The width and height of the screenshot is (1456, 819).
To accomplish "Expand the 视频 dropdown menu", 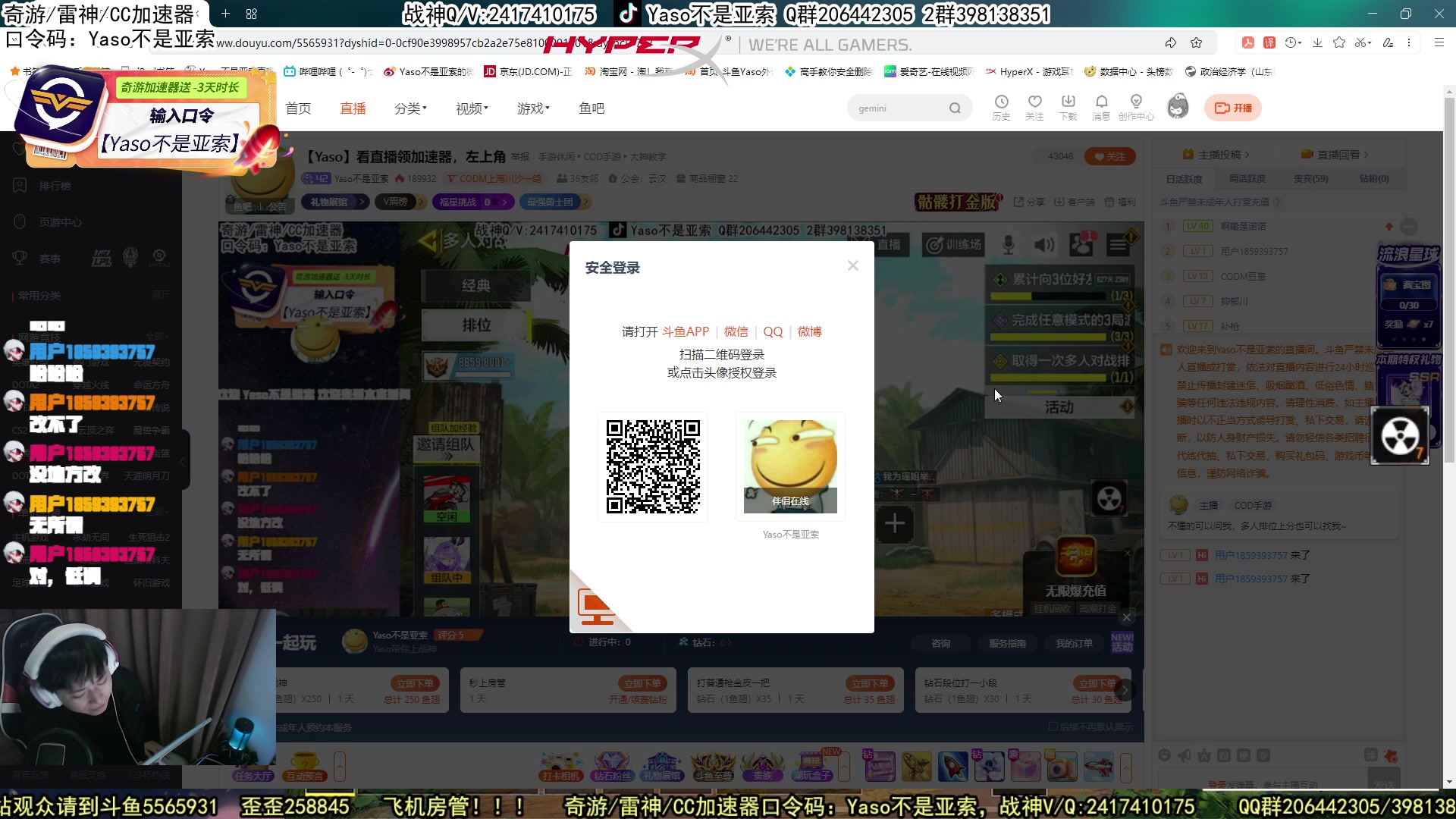I will tap(472, 108).
